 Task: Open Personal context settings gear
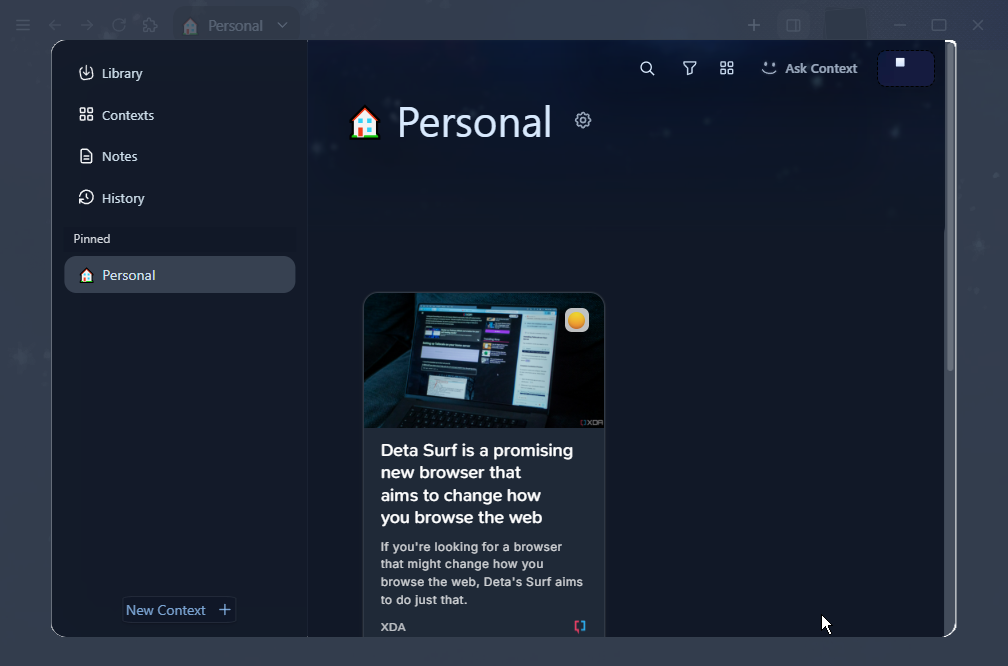point(583,120)
